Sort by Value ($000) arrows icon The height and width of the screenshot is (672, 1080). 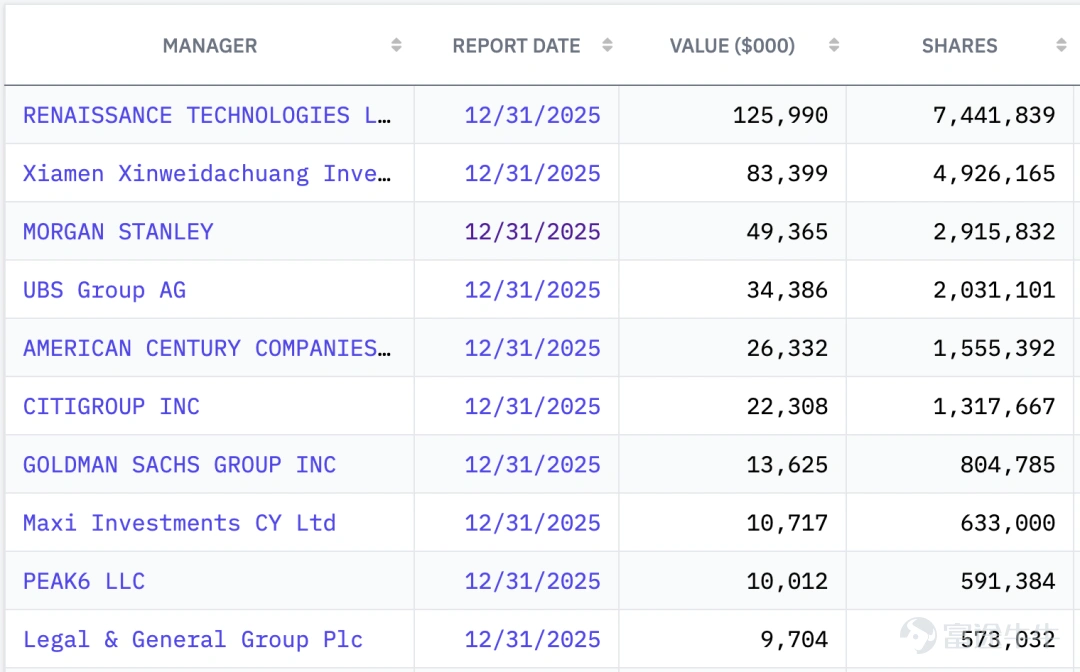click(x=833, y=45)
